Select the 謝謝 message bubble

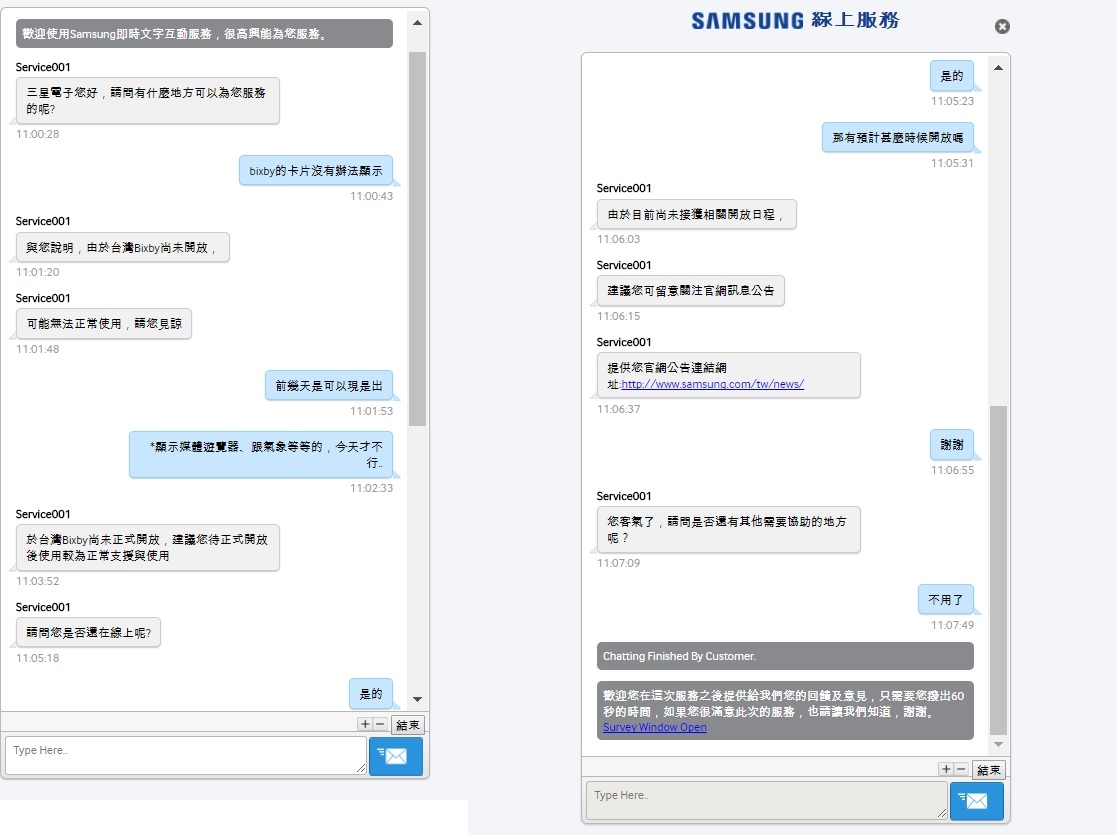[952, 445]
